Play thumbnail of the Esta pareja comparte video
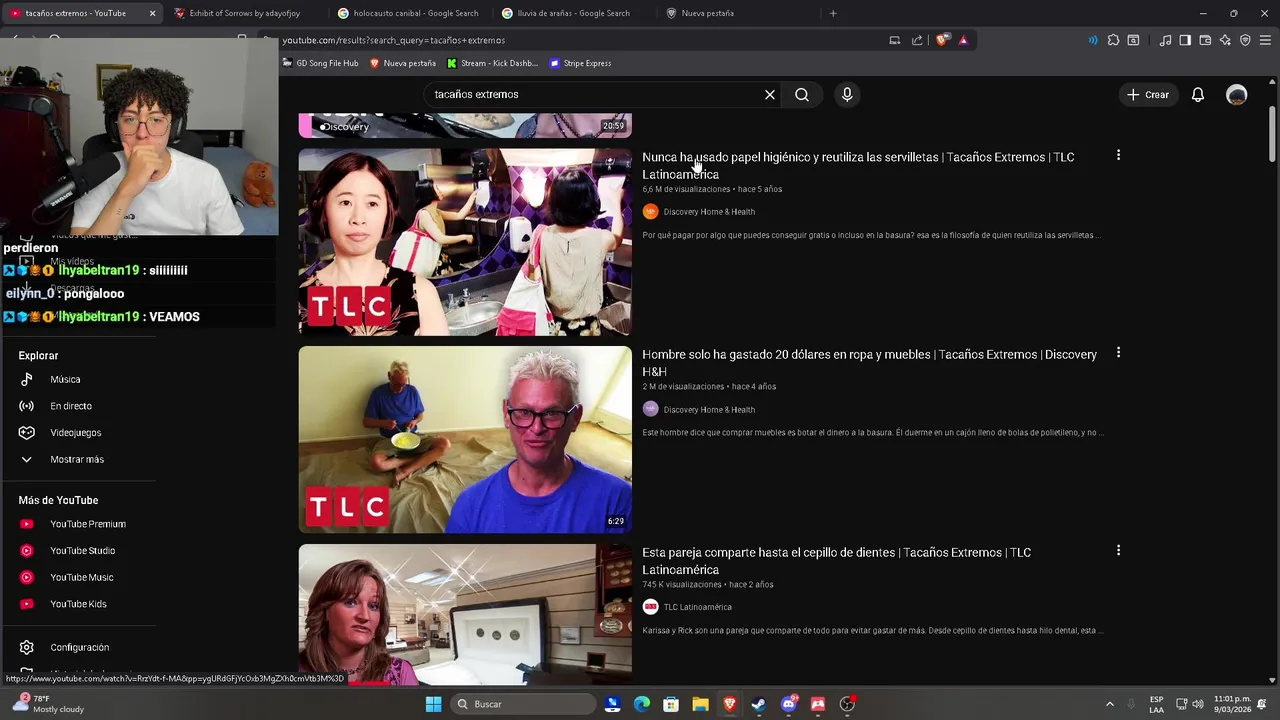Viewport: 1280px width, 720px height. [x=465, y=614]
